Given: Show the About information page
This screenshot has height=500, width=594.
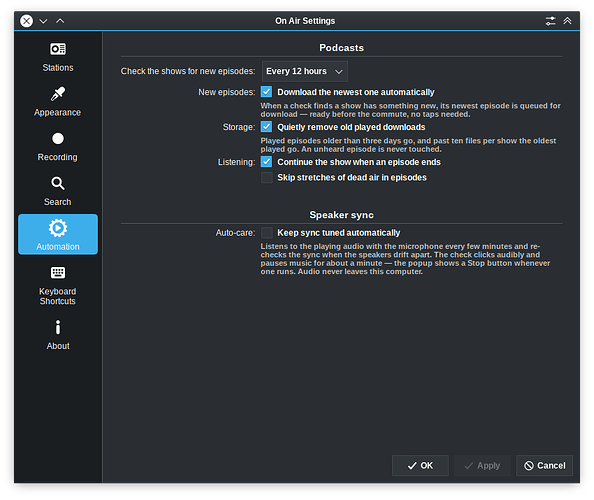Looking at the screenshot, I should click(58, 335).
